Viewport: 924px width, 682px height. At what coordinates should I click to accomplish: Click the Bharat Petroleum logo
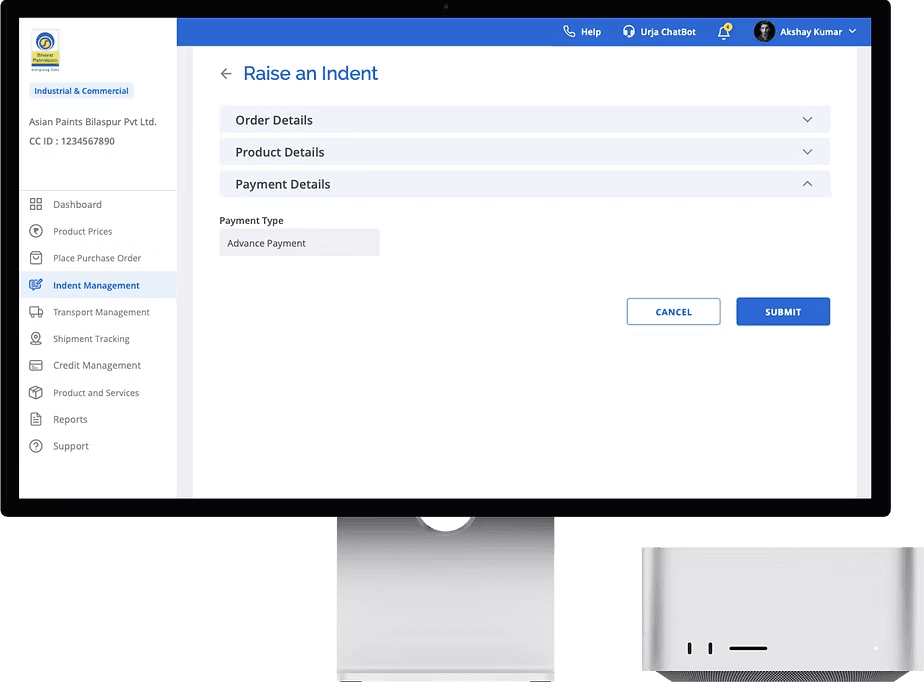coord(45,50)
